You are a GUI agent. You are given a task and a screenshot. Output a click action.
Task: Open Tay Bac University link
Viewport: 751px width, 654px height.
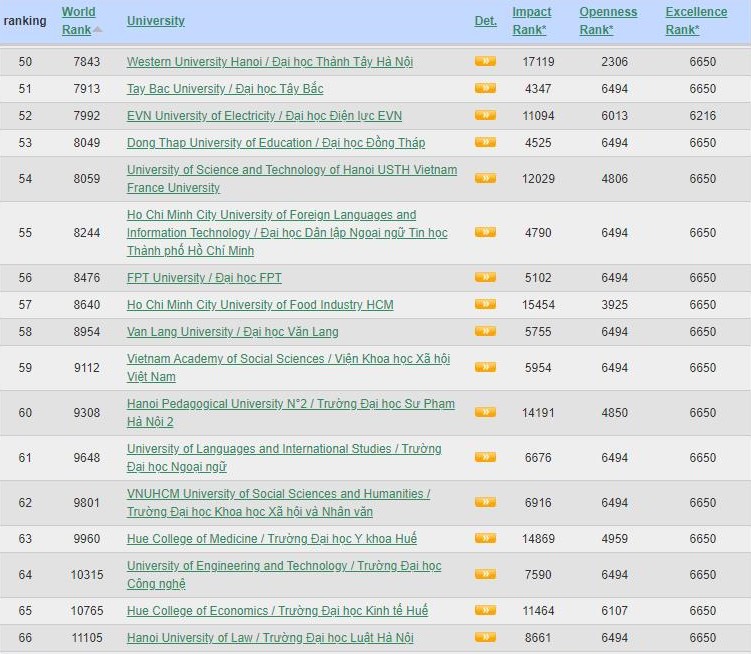225,89
